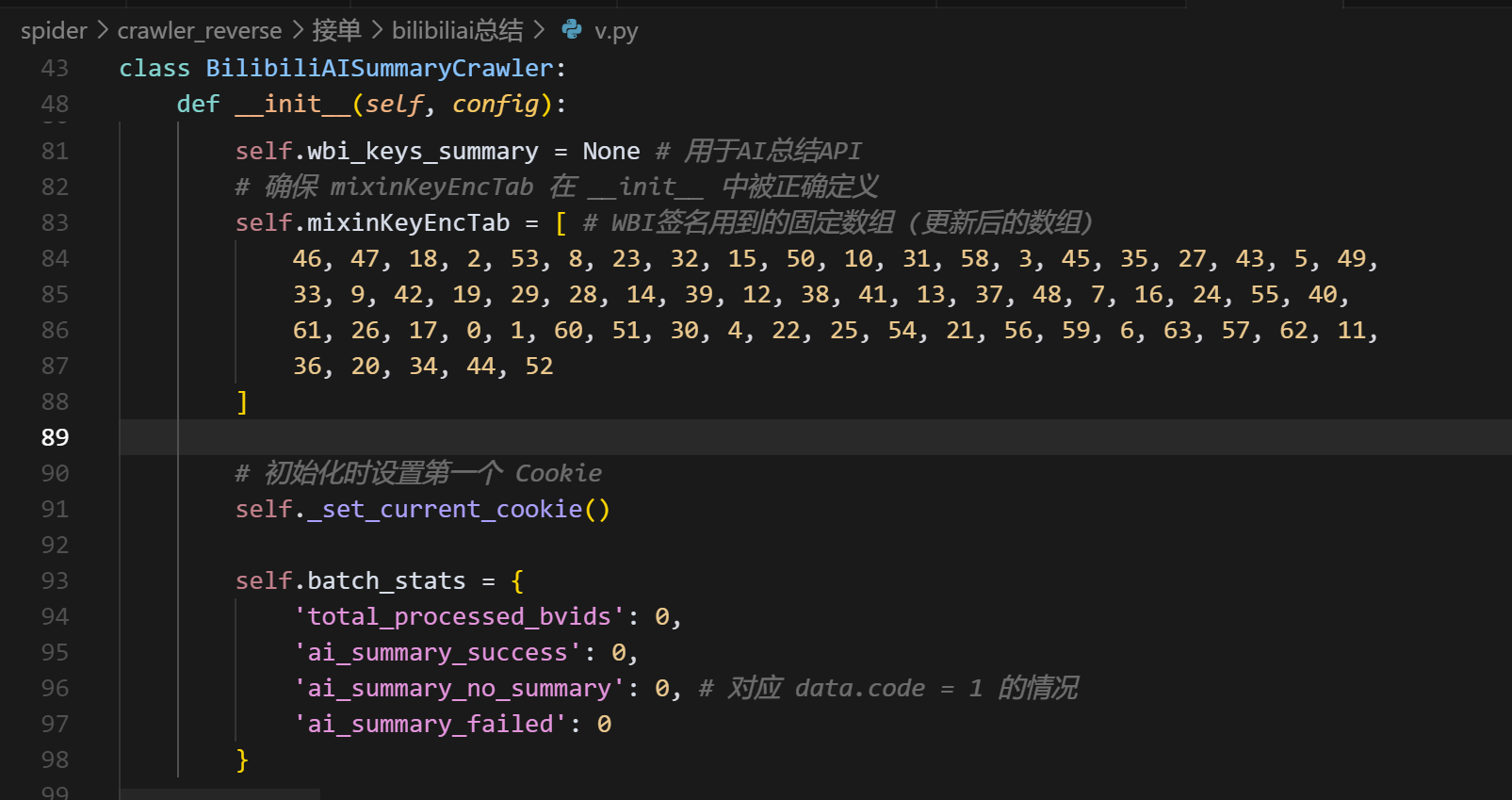Expand chevron after 'crawler_reverse' breadcrumb

[x=298, y=31]
